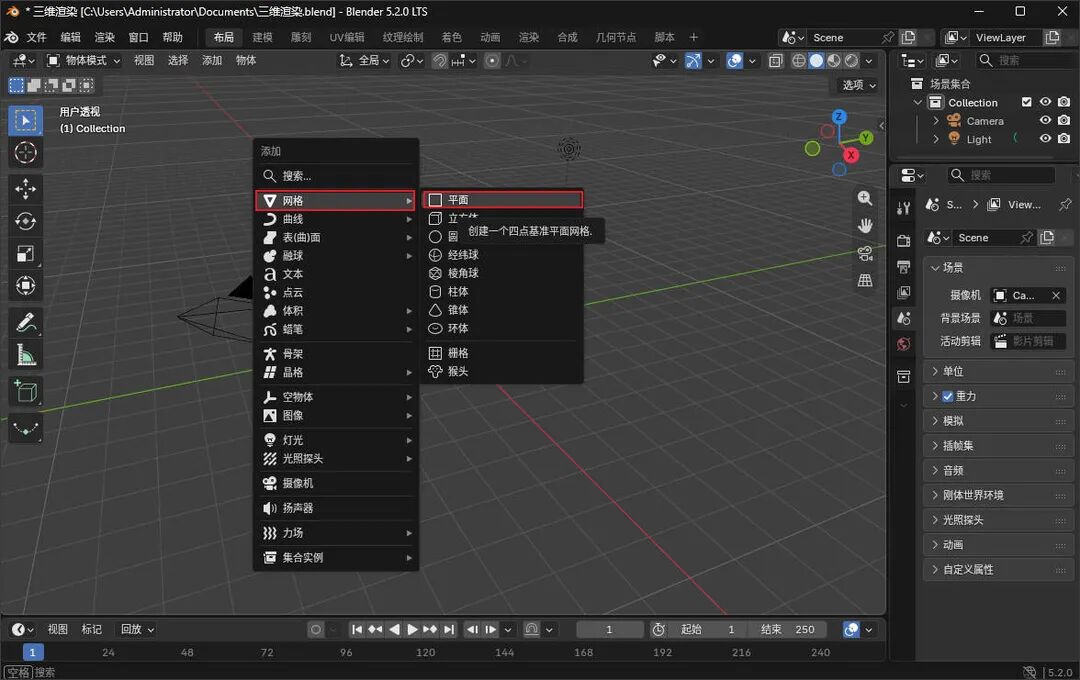Switch perspective/orthographic grid icon
Image resolution: width=1080 pixels, height=680 pixels.
pyautogui.click(x=865, y=280)
